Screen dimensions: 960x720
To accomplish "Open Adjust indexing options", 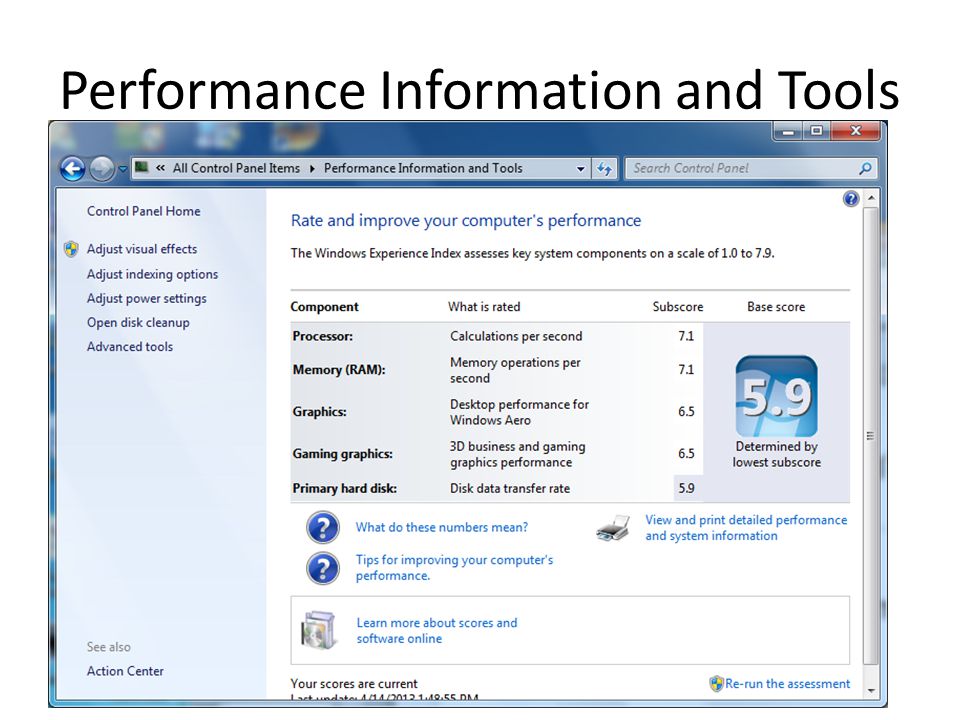I will click(152, 274).
